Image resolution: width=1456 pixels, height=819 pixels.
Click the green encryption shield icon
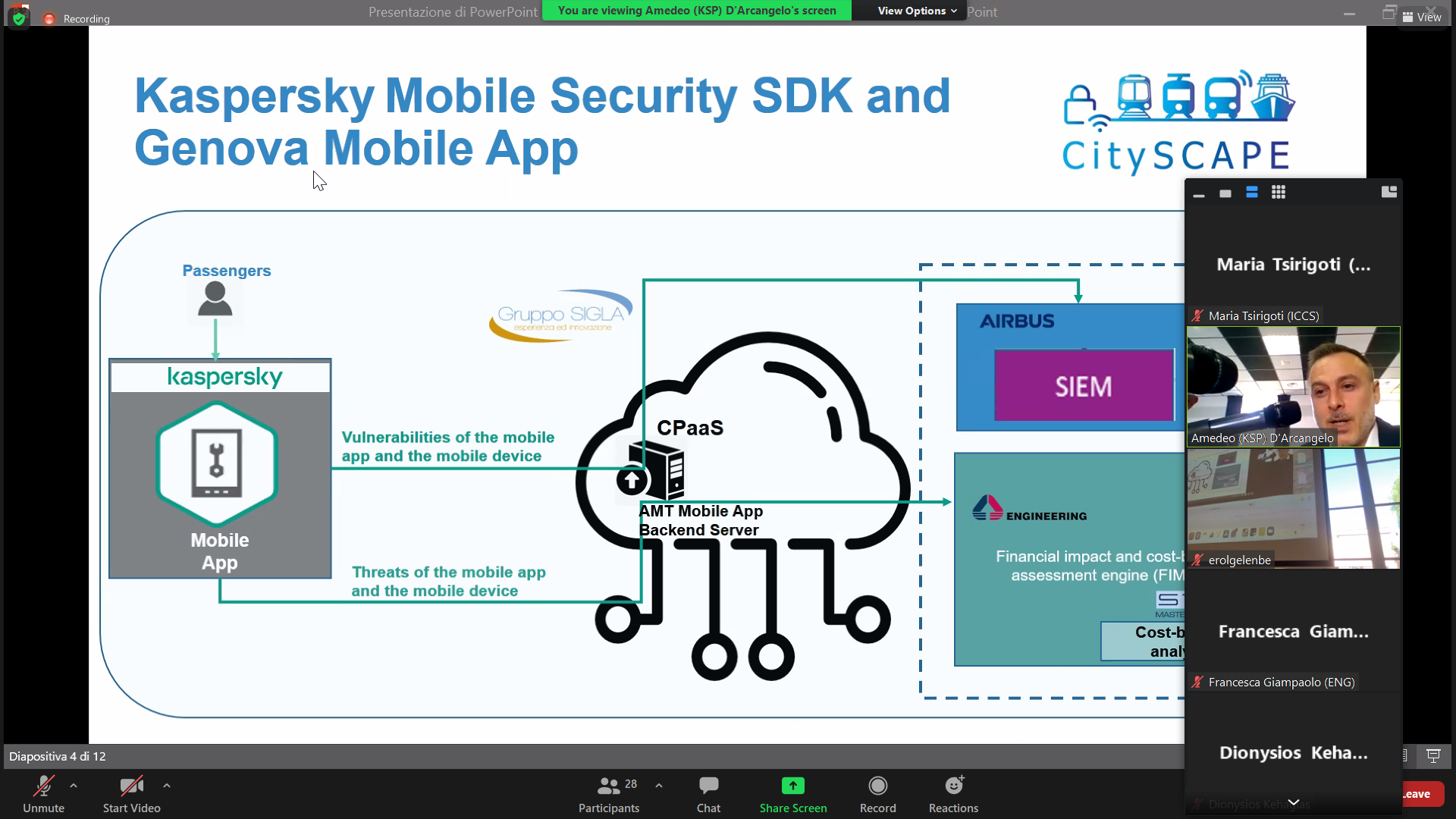point(19,18)
